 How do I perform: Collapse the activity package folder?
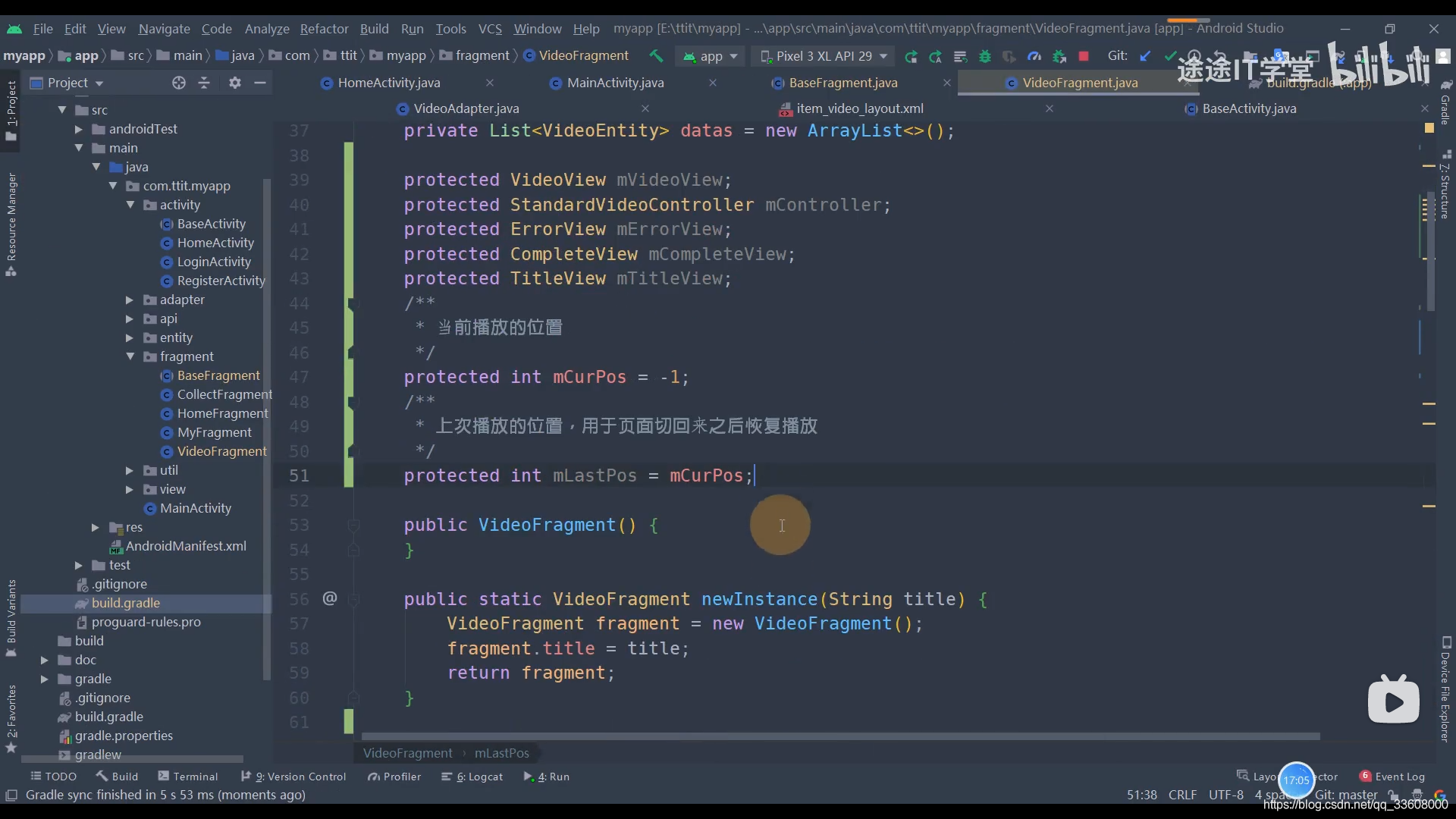(130, 205)
